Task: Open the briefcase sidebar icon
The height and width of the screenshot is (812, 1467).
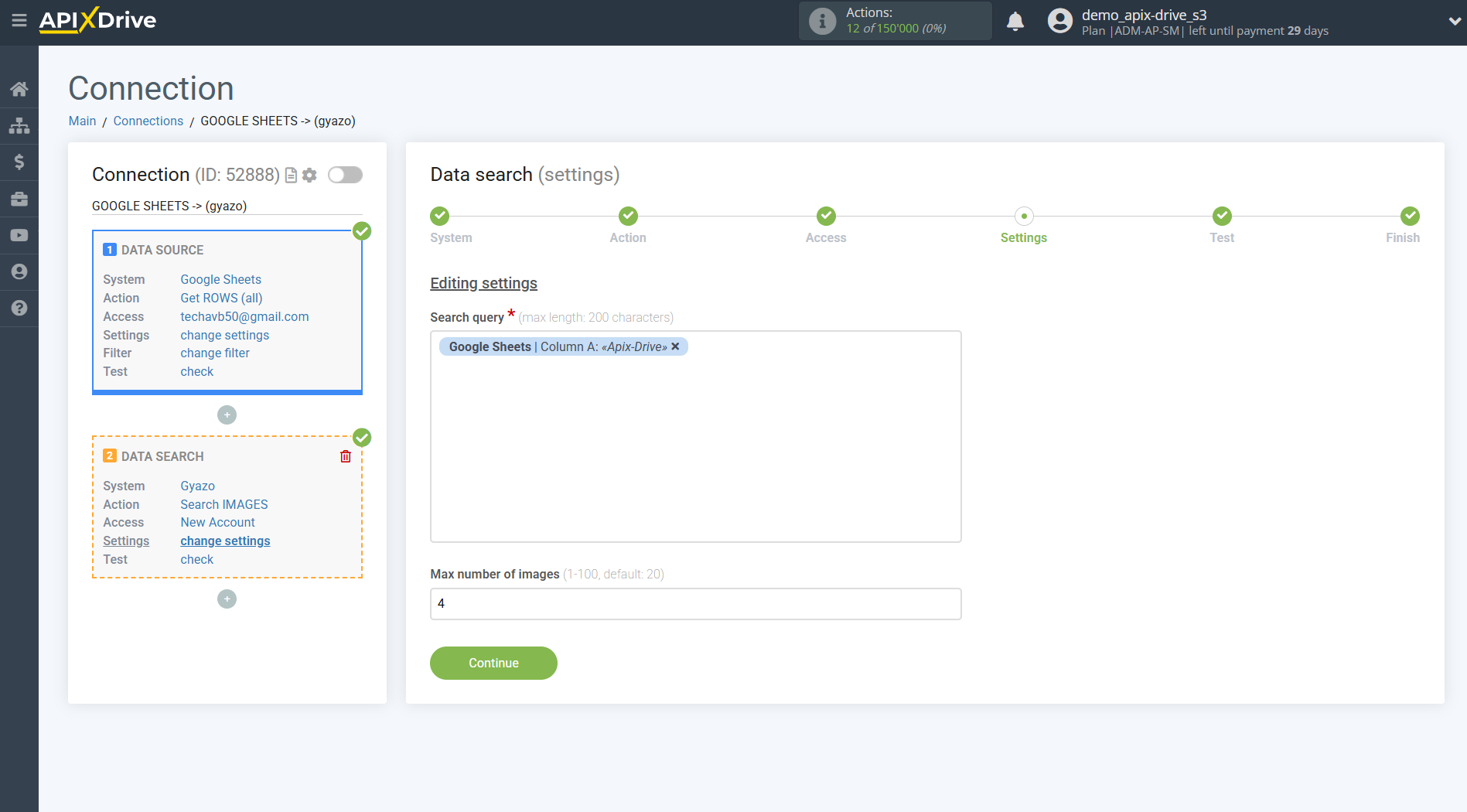Action: click(x=19, y=198)
